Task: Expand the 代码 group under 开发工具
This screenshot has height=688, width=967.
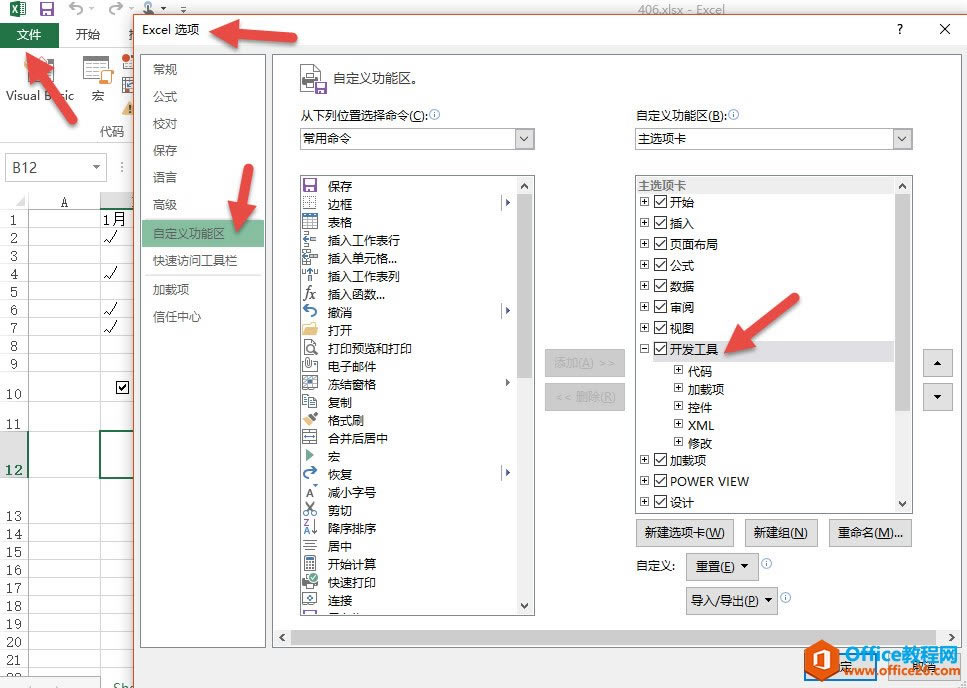Action: pyautogui.click(x=678, y=370)
